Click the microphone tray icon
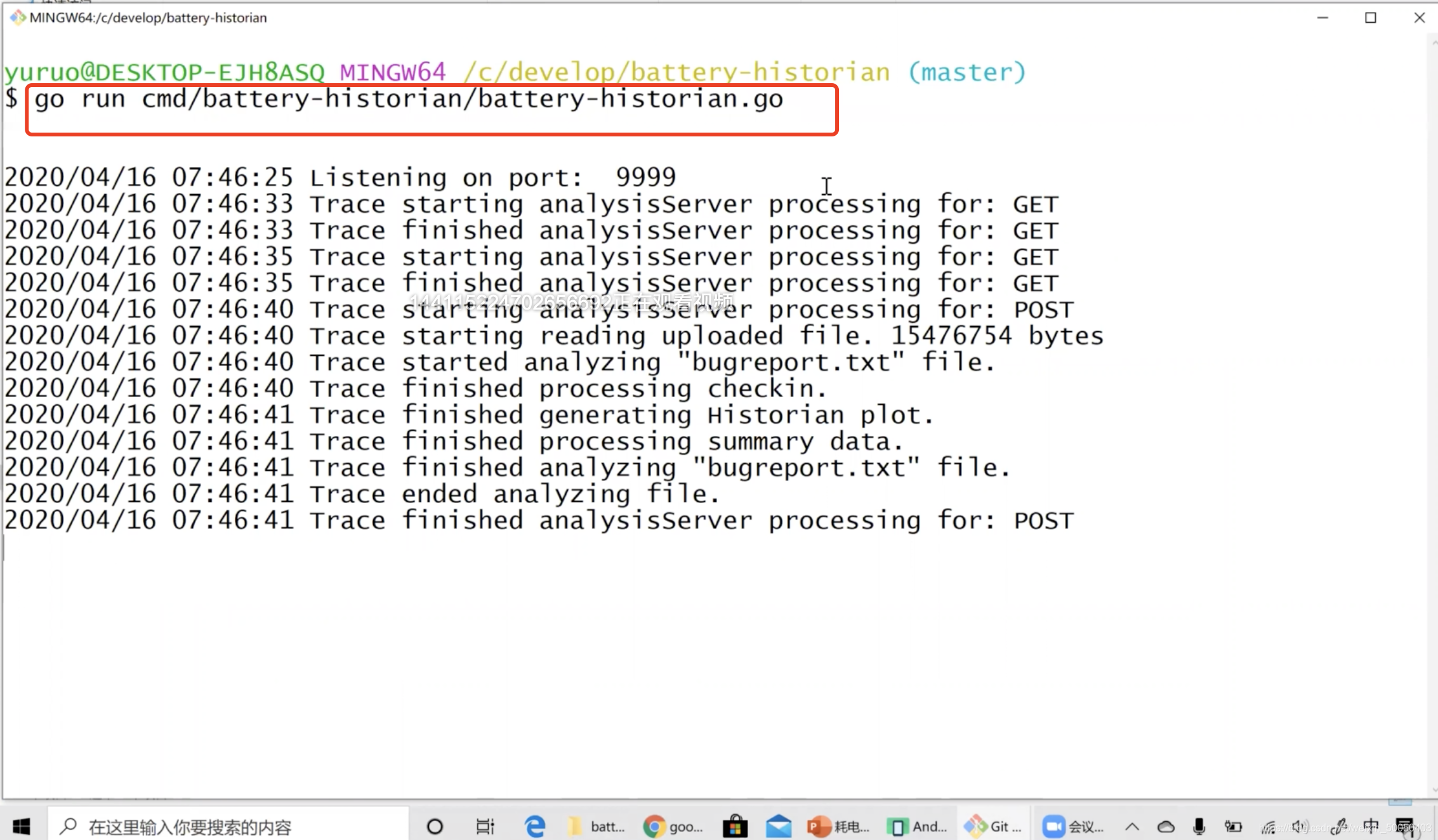 (x=1199, y=826)
